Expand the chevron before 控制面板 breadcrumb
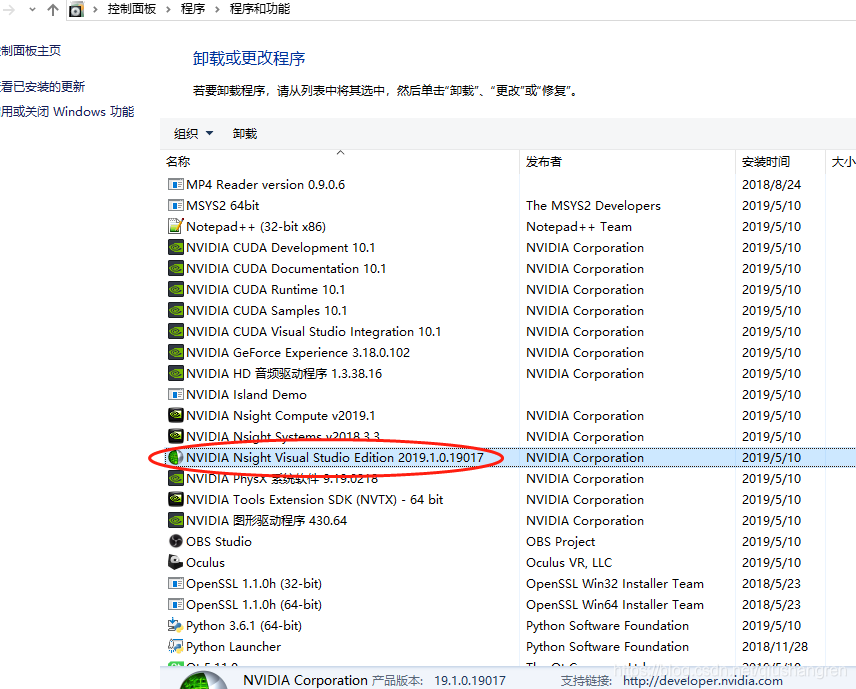The image size is (856, 689). 96,9
